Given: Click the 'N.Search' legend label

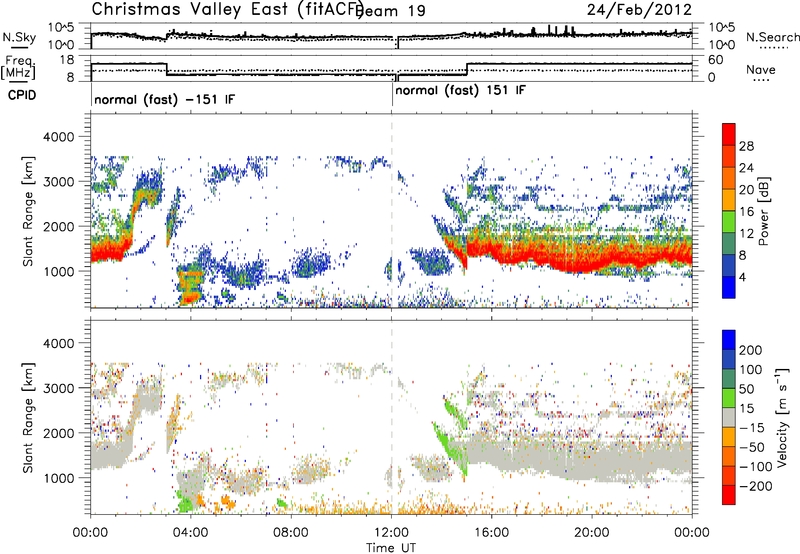Looking at the screenshot, I should (772, 37).
